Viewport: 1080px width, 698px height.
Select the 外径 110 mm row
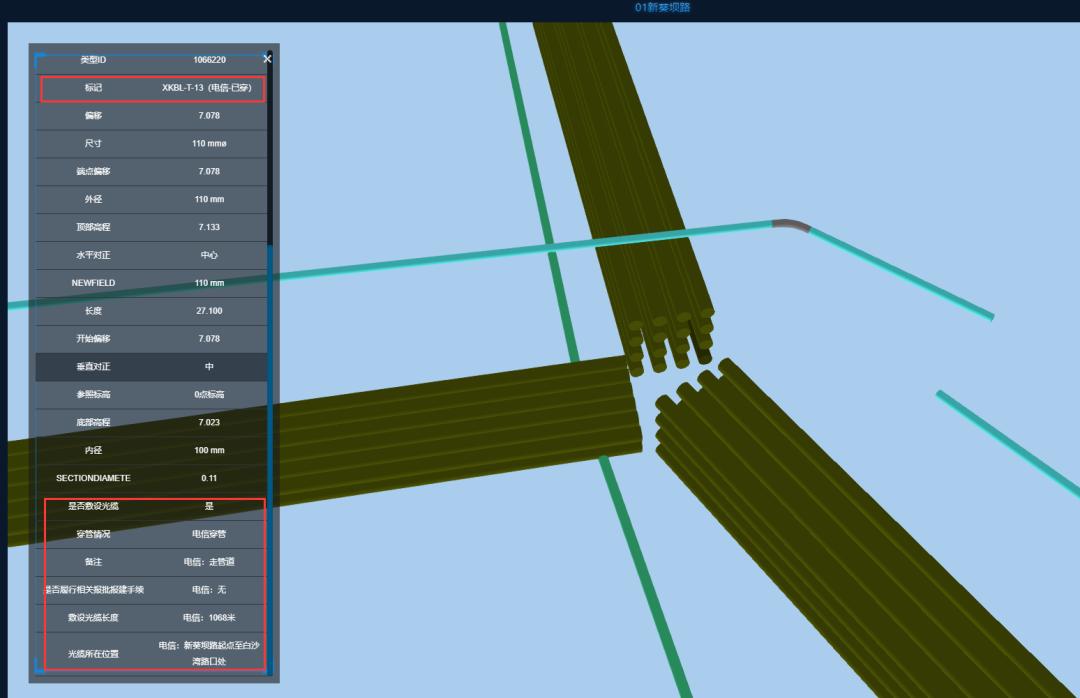pyautogui.click(x=152, y=200)
